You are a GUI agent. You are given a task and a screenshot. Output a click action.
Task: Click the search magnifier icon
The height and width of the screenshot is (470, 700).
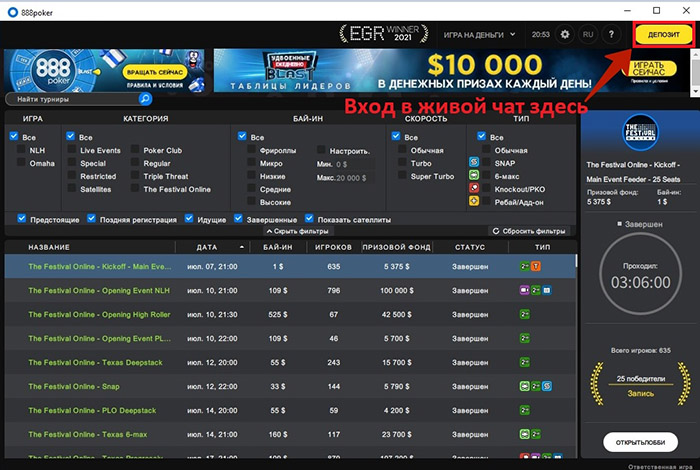click(145, 99)
